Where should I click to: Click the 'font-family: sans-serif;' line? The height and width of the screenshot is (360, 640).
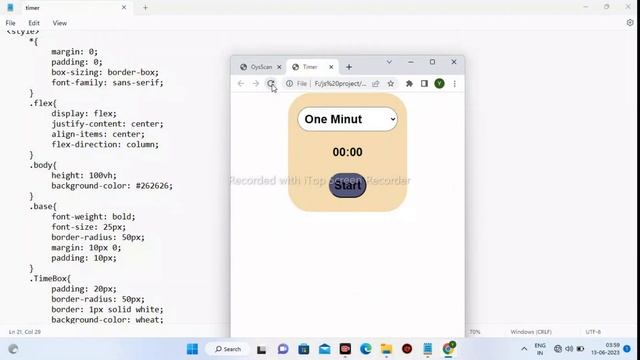107,82
